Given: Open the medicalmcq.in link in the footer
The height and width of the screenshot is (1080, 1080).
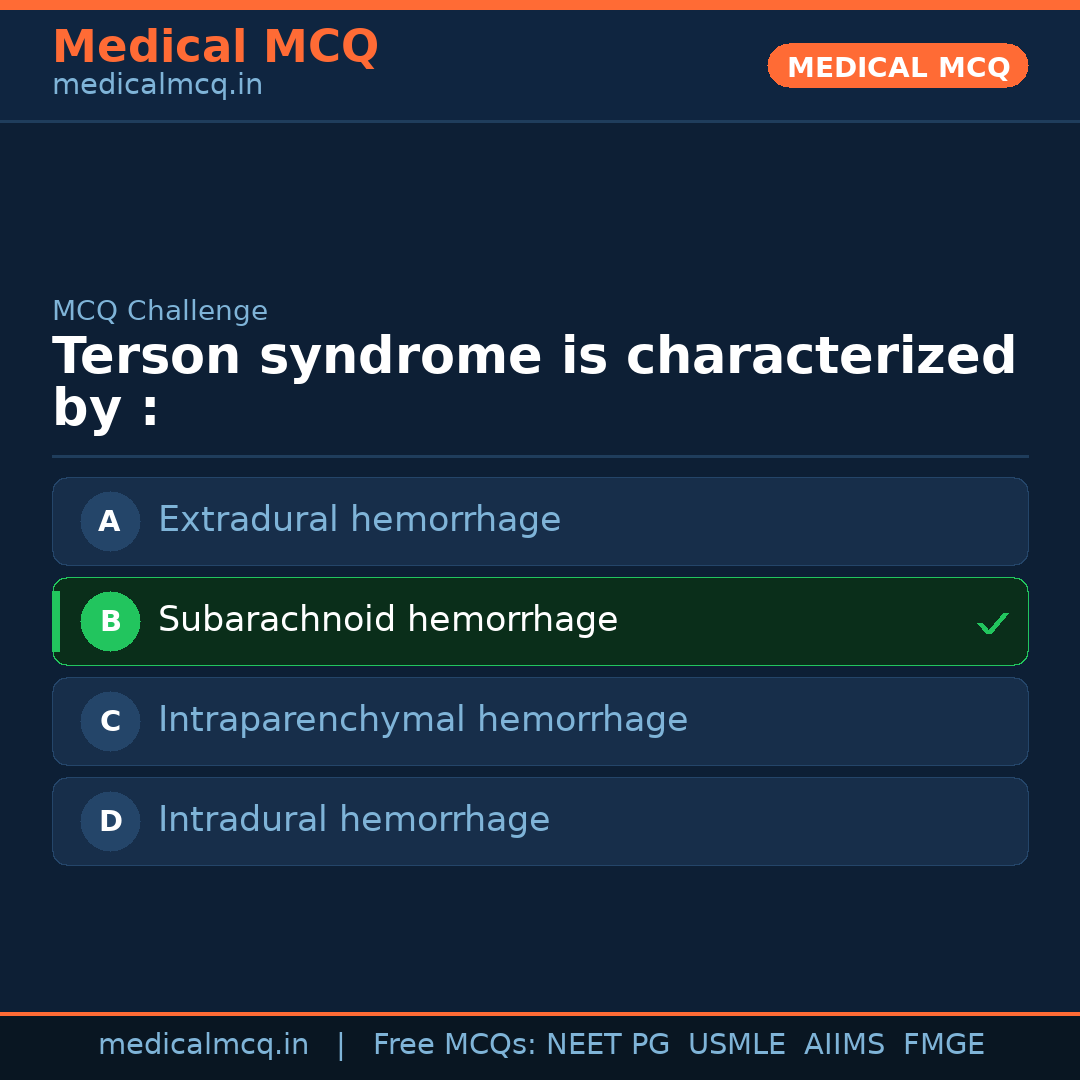Looking at the screenshot, I should [x=203, y=1045].
